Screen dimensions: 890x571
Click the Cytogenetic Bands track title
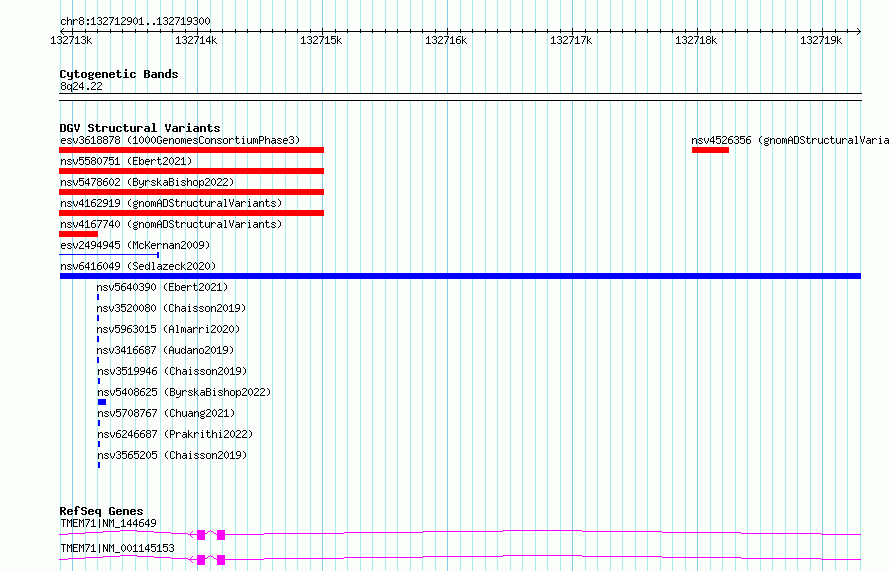coord(119,74)
